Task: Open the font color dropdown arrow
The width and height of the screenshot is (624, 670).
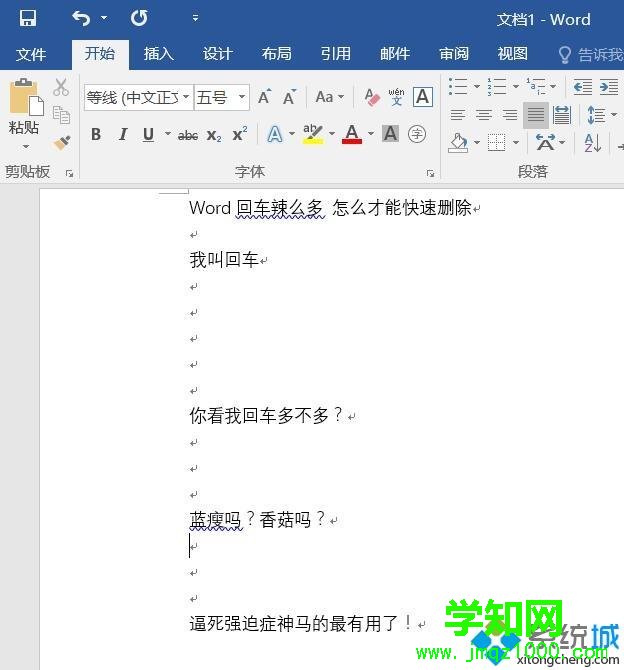Action: point(371,134)
